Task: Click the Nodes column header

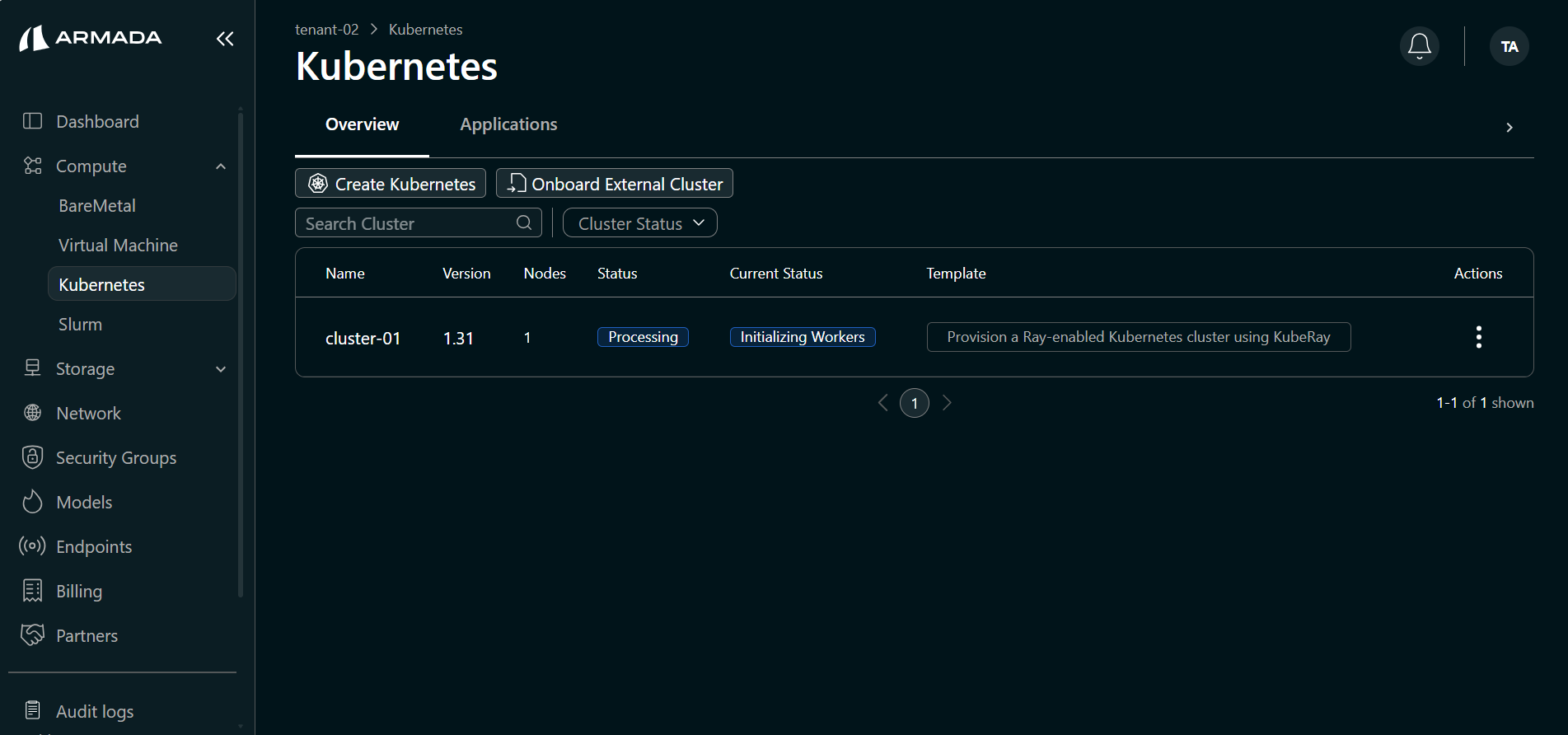Action: click(545, 274)
